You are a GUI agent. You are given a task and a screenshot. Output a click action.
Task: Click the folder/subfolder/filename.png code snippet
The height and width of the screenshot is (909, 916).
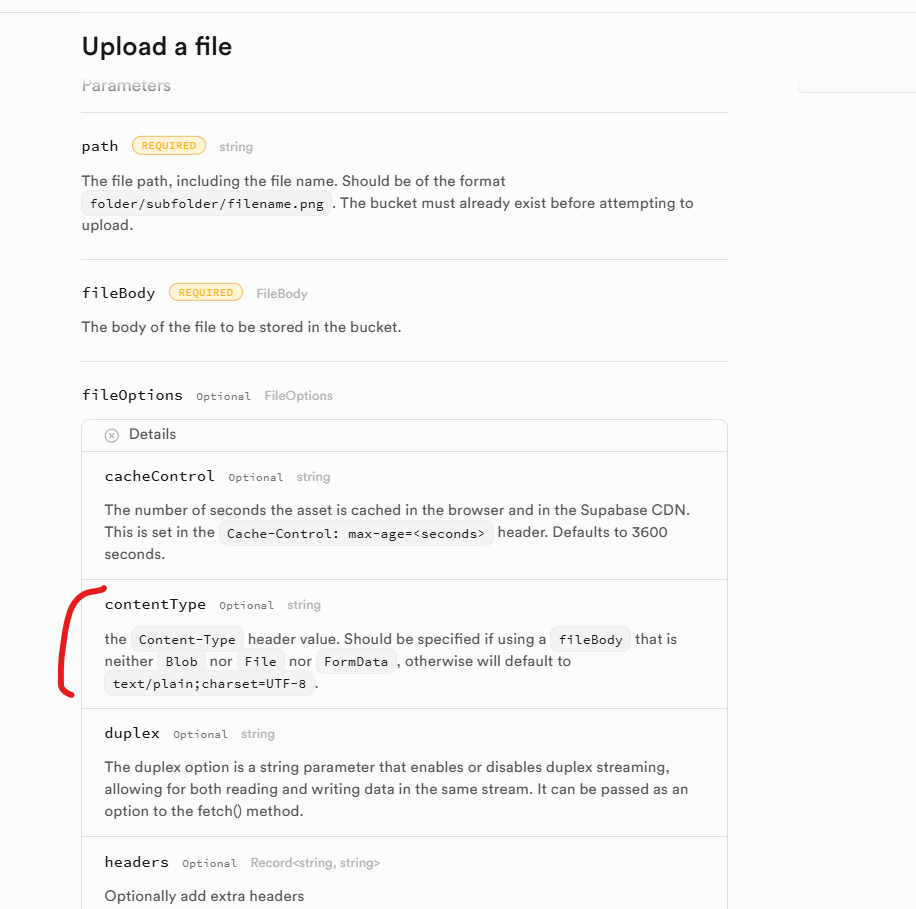[x=206, y=204]
